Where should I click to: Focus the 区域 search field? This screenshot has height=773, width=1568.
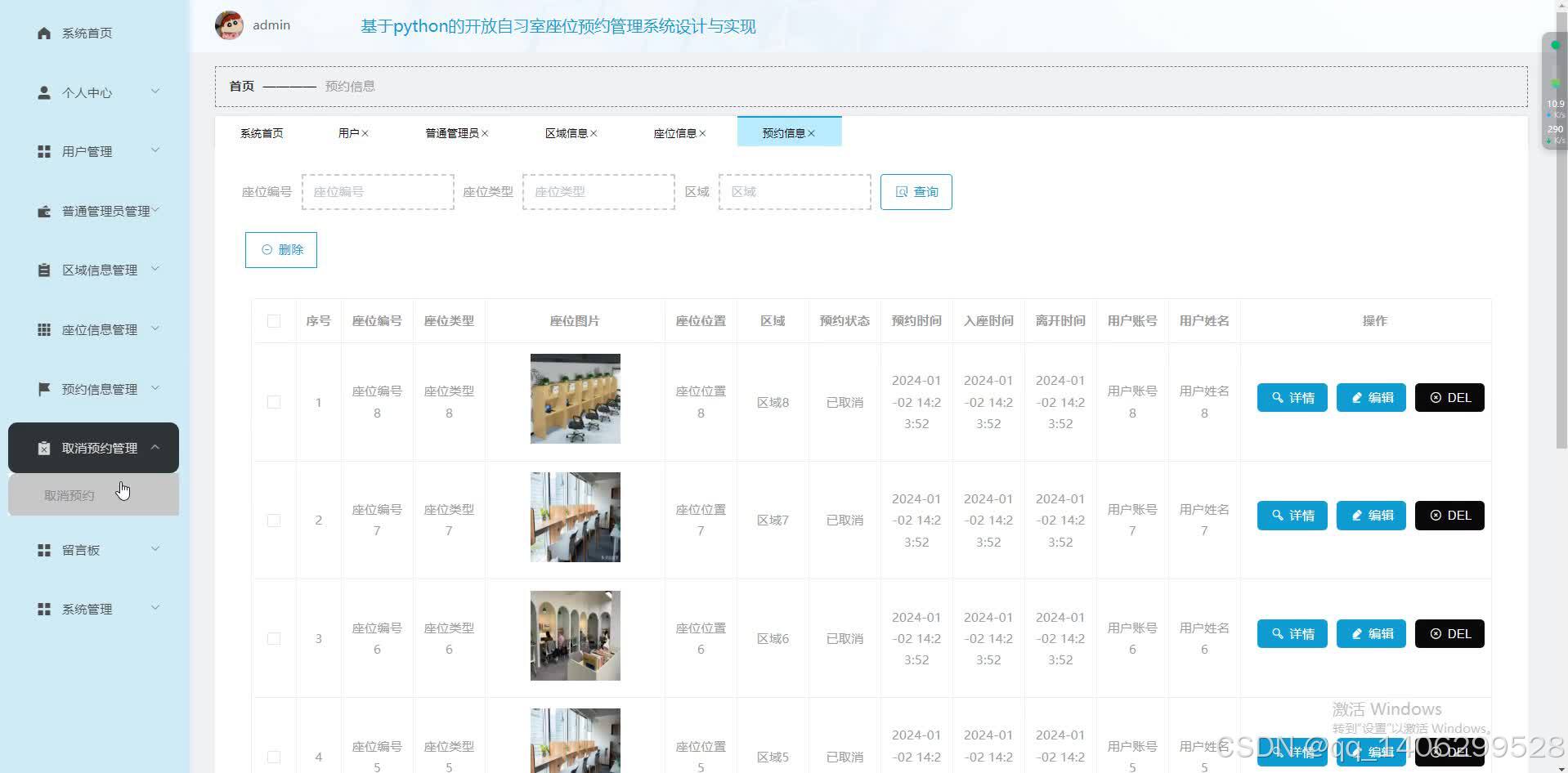coord(795,192)
